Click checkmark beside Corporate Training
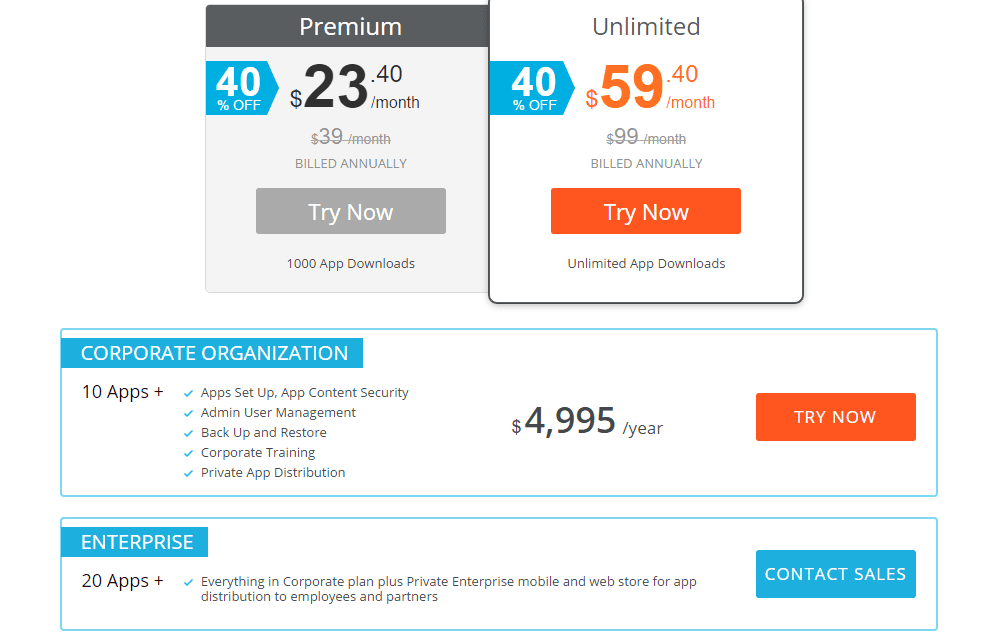 188,454
